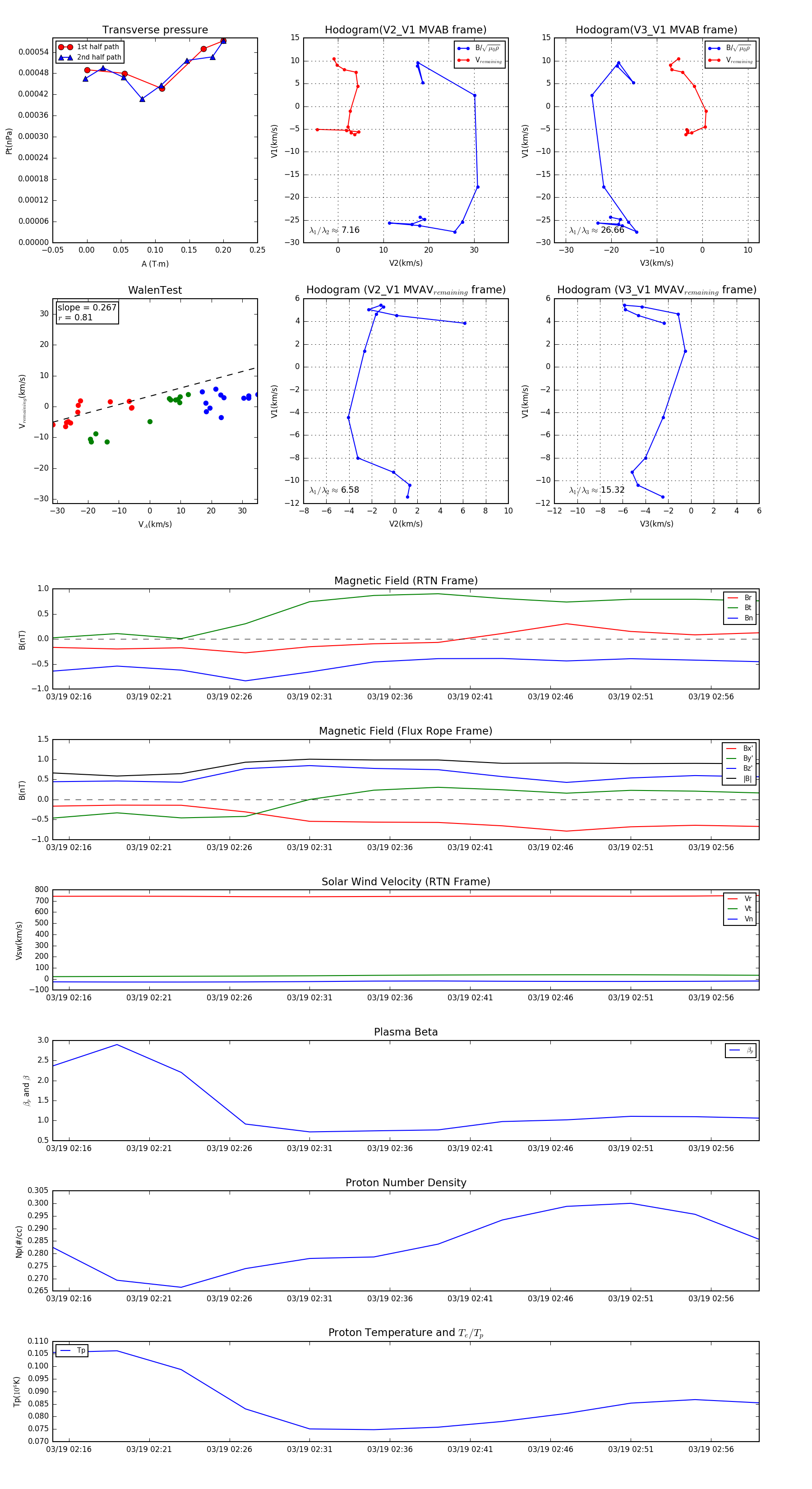Click '03/19 02:16' tick under plasma beta plot

pos(69,1148)
